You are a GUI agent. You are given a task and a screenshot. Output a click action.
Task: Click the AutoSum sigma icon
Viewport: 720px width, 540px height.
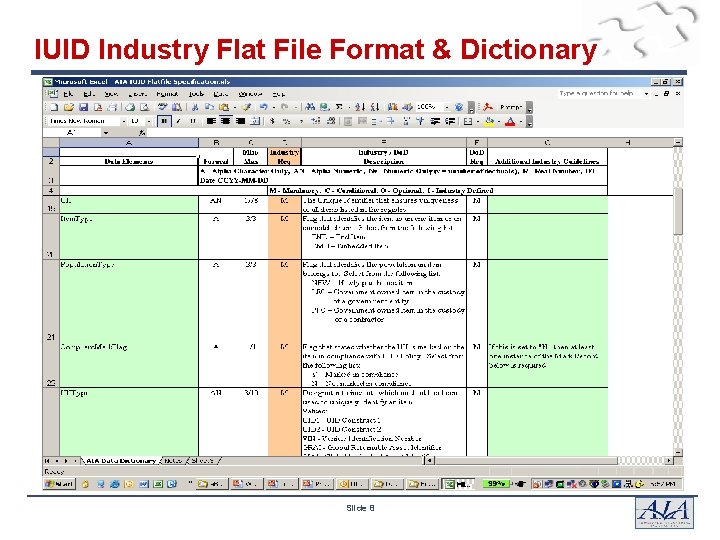pyautogui.click(x=339, y=107)
